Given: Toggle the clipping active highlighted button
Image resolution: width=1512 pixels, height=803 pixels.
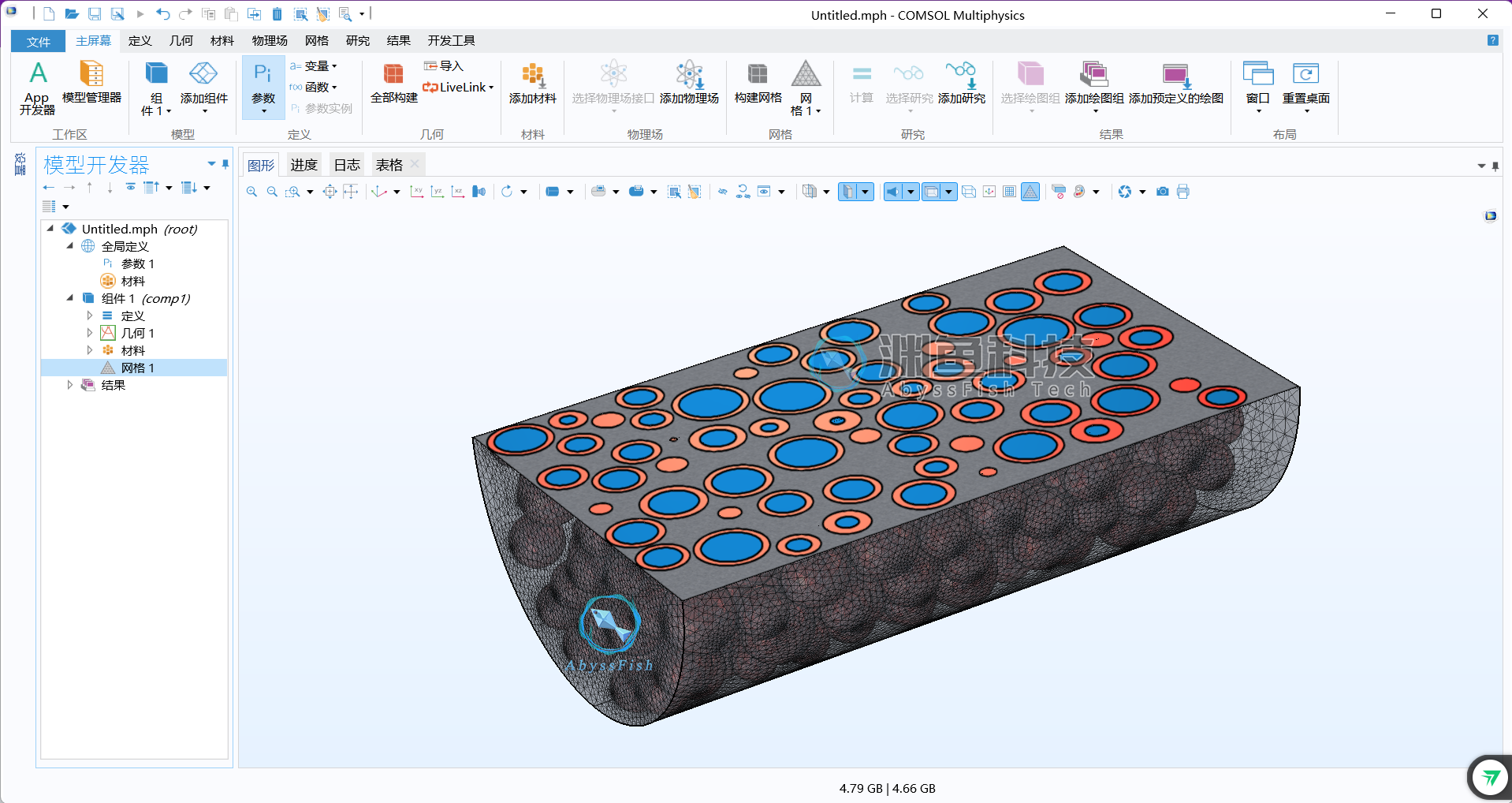Looking at the screenshot, I should 848,192.
